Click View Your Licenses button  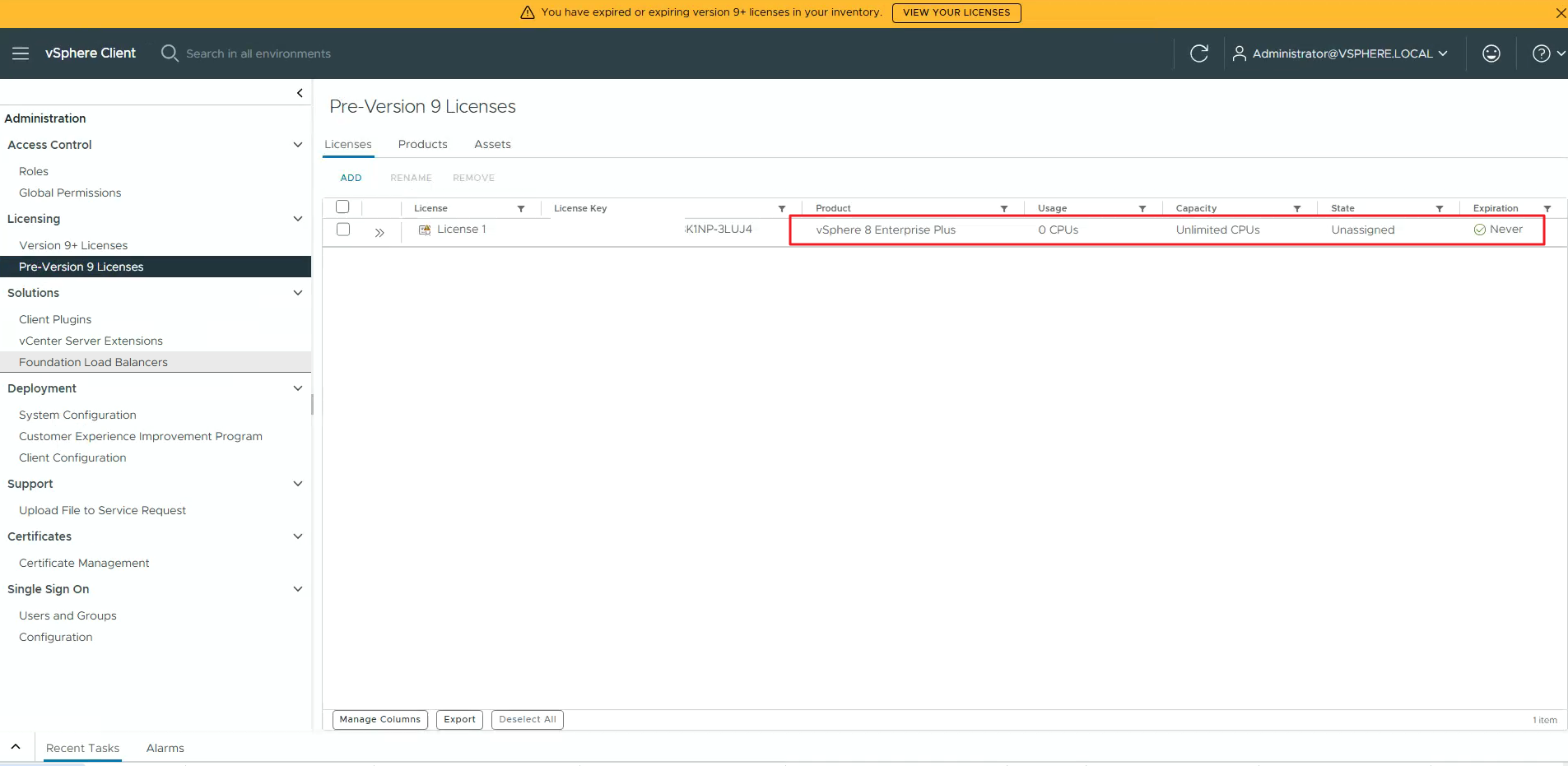click(x=956, y=12)
